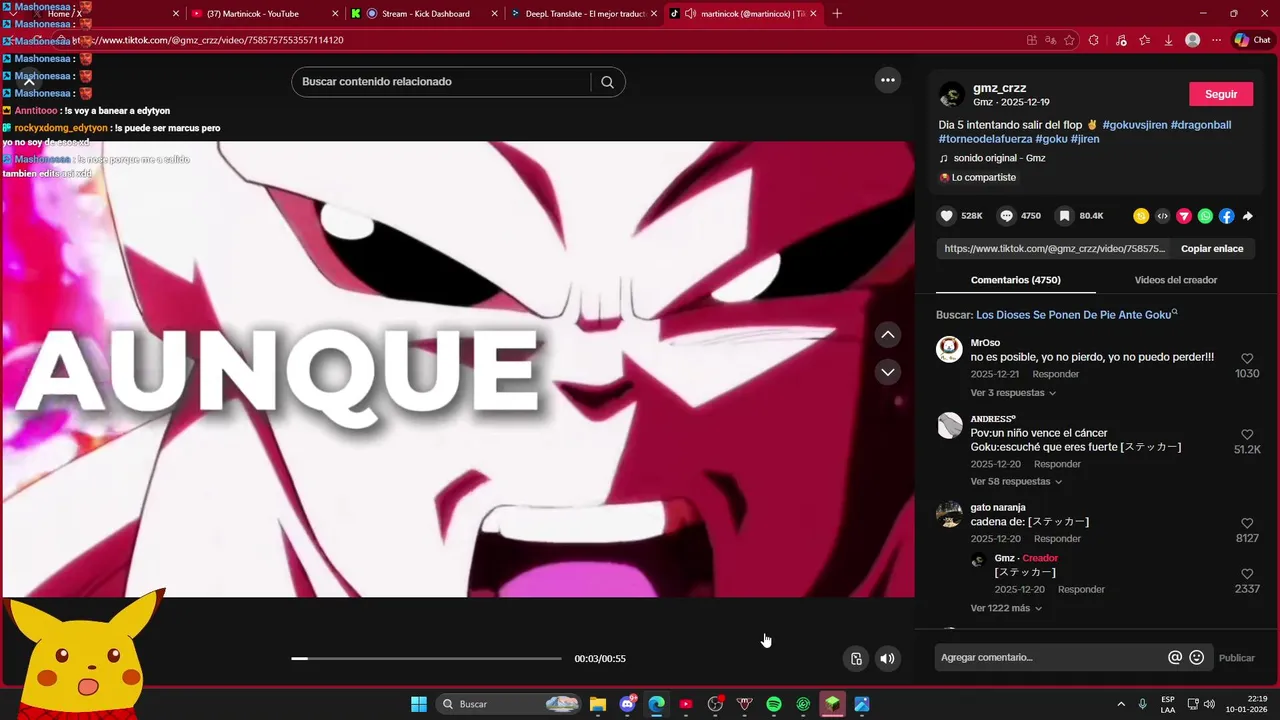This screenshot has width=1280, height=720.
Task: Open Edge profile avatar
Action: [1192, 40]
